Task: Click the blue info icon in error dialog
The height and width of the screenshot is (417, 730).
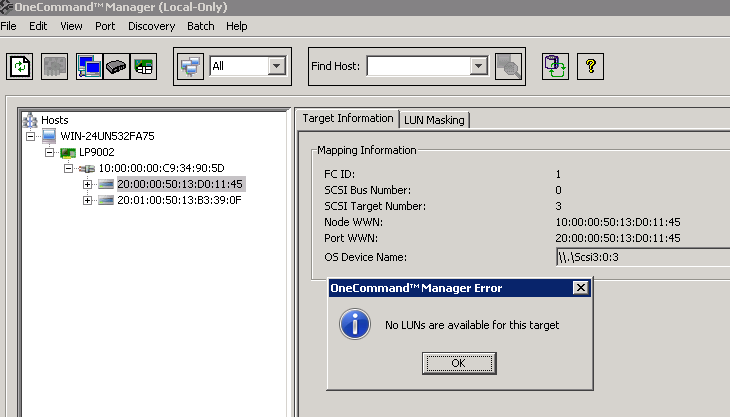Action: tap(355, 324)
